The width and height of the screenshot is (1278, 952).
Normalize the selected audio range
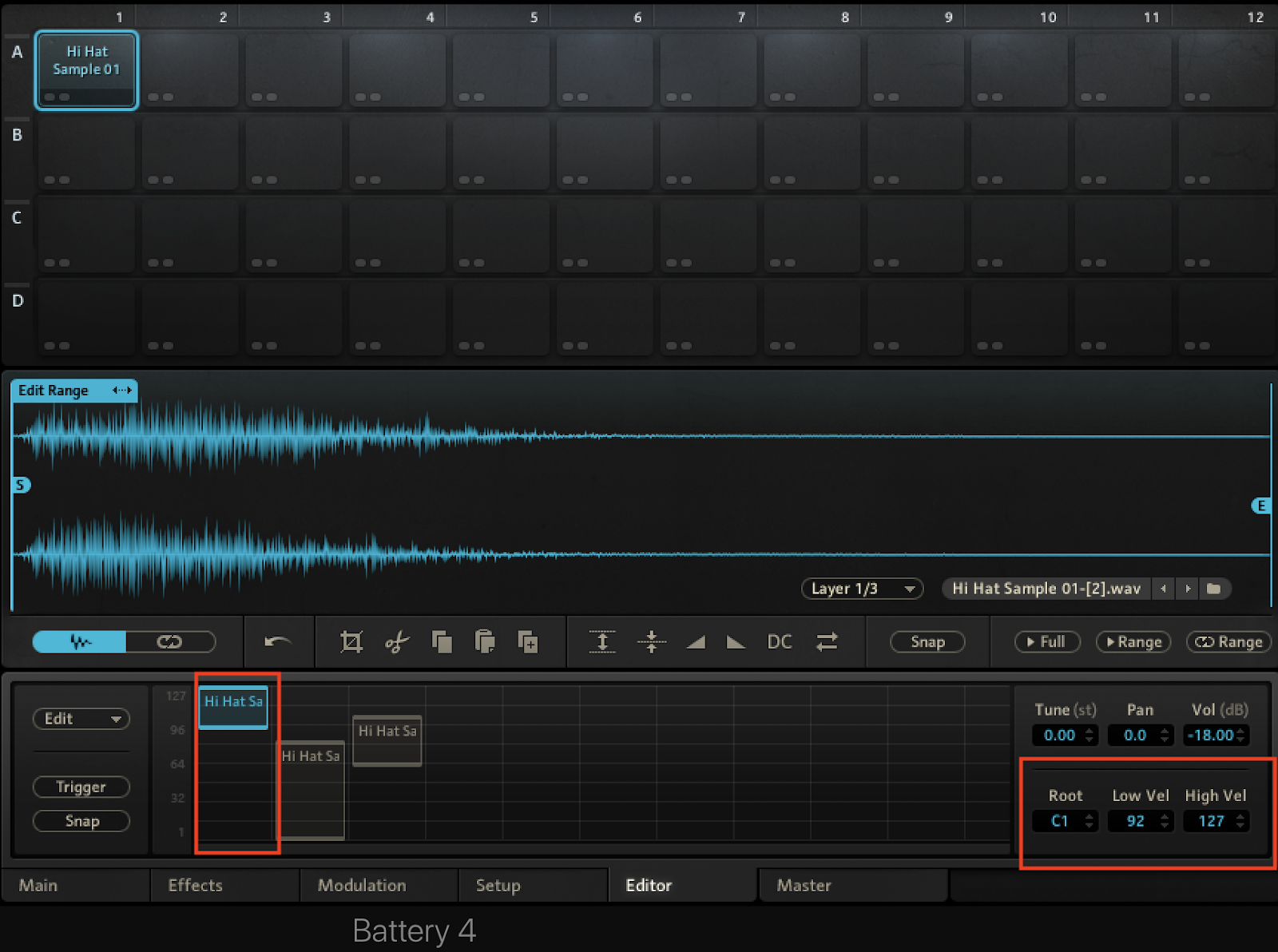tap(602, 641)
